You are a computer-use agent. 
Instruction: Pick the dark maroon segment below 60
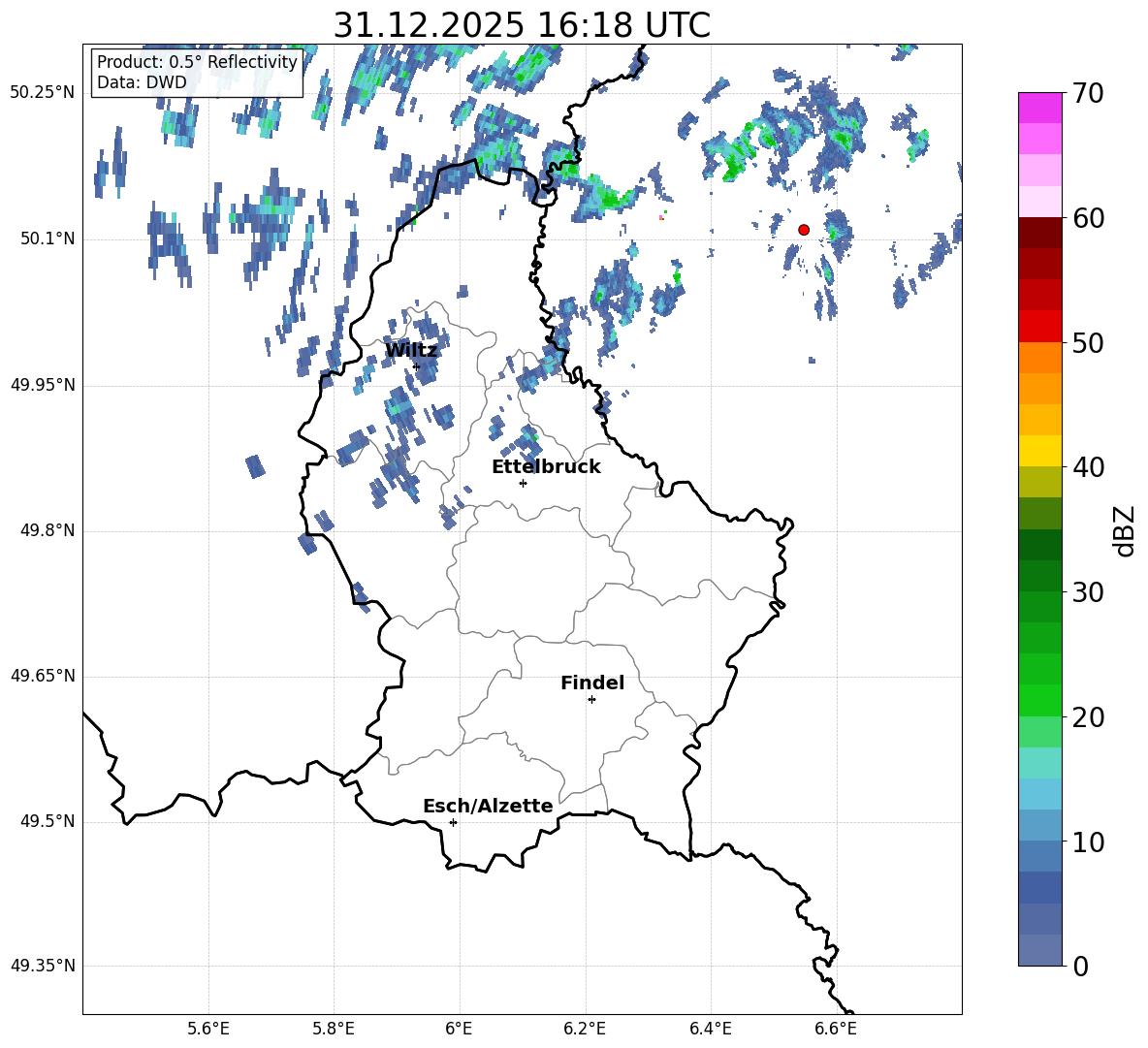1040,233
